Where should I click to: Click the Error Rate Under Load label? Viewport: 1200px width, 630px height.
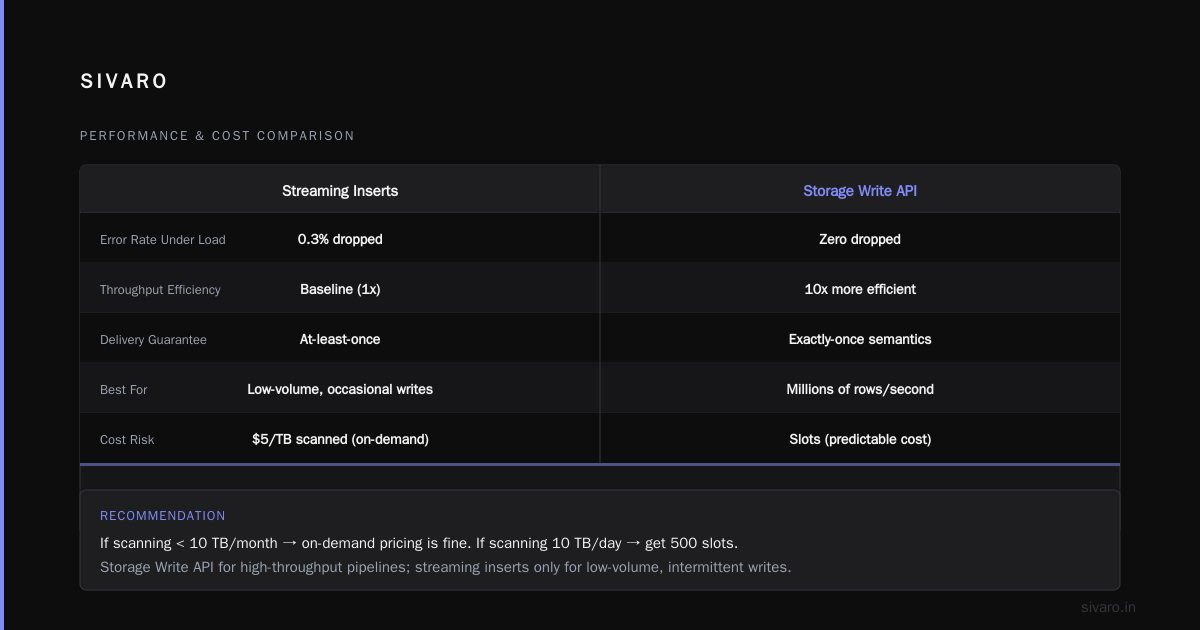point(163,240)
